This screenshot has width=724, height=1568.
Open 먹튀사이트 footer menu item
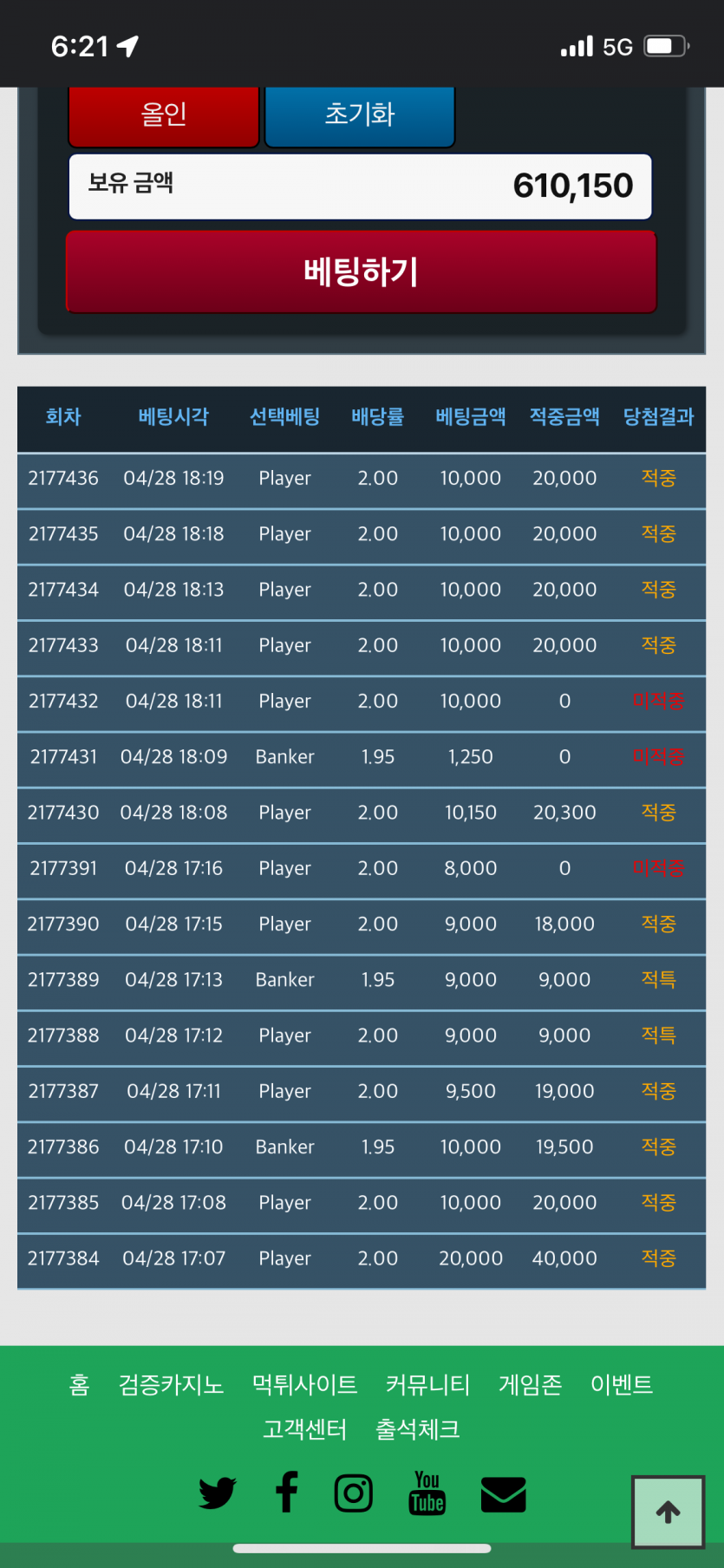pos(304,1384)
